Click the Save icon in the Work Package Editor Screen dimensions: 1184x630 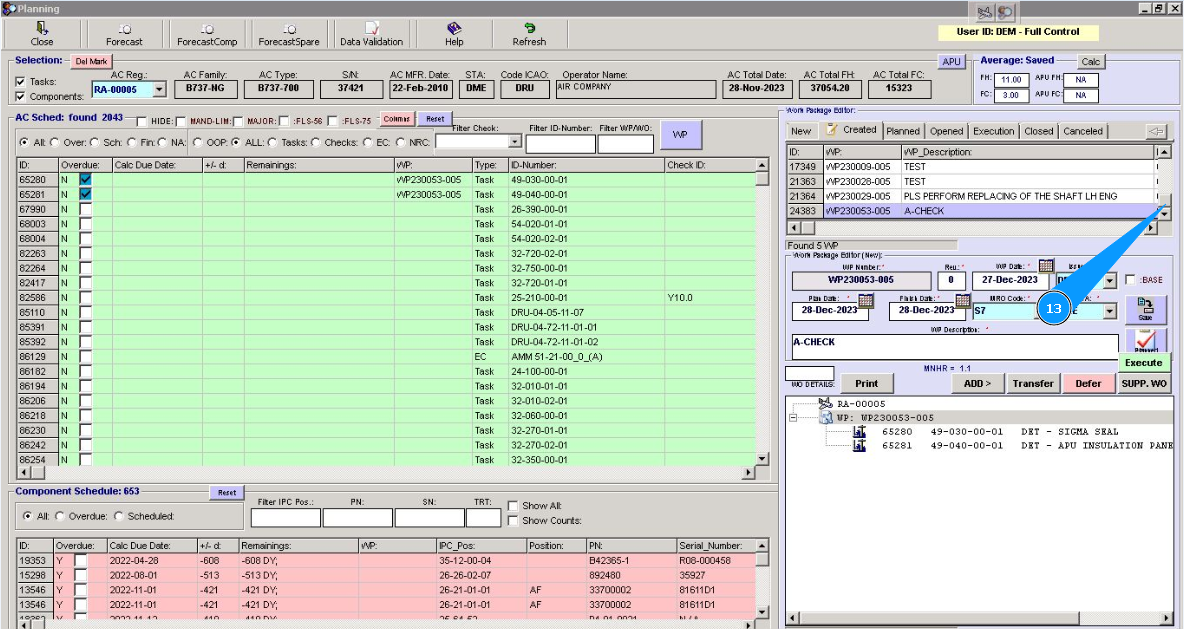pos(1145,310)
